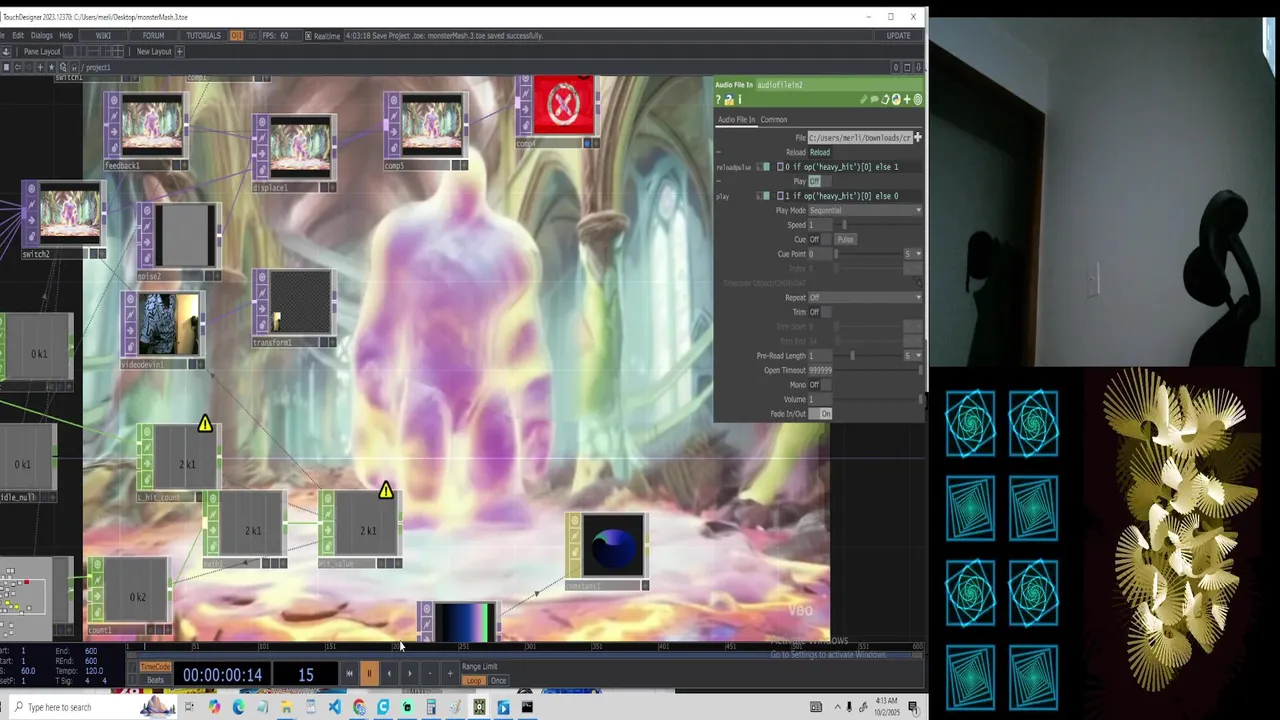The width and height of the screenshot is (1280, 720).
Task: Open Chrome from the taskbar
Action: tap(359, 707)
